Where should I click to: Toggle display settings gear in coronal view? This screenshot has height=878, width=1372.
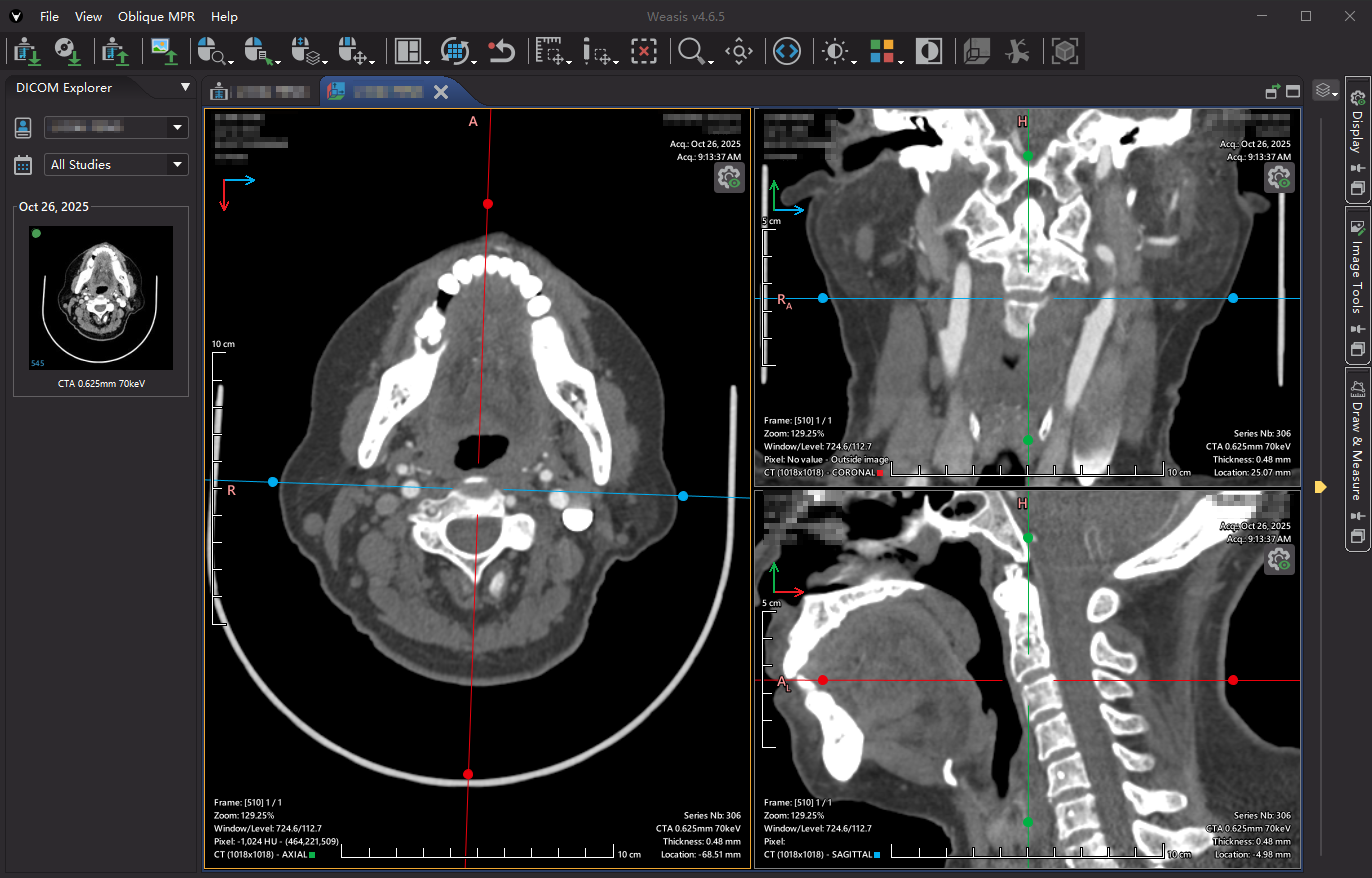1279,178
